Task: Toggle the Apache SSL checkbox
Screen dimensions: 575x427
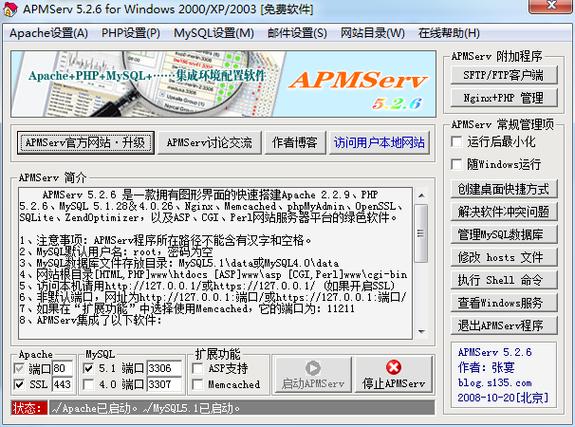Action: (x=19, y=384)
